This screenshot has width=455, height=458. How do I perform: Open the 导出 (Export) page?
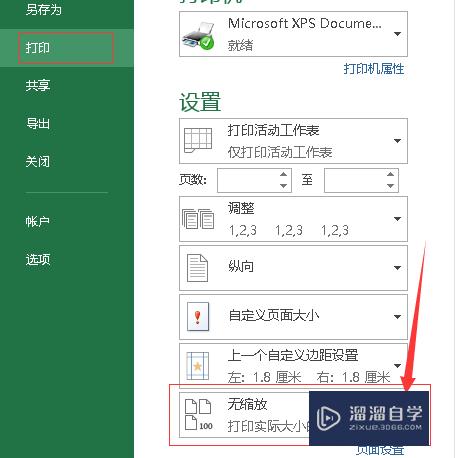click(38, 123)
